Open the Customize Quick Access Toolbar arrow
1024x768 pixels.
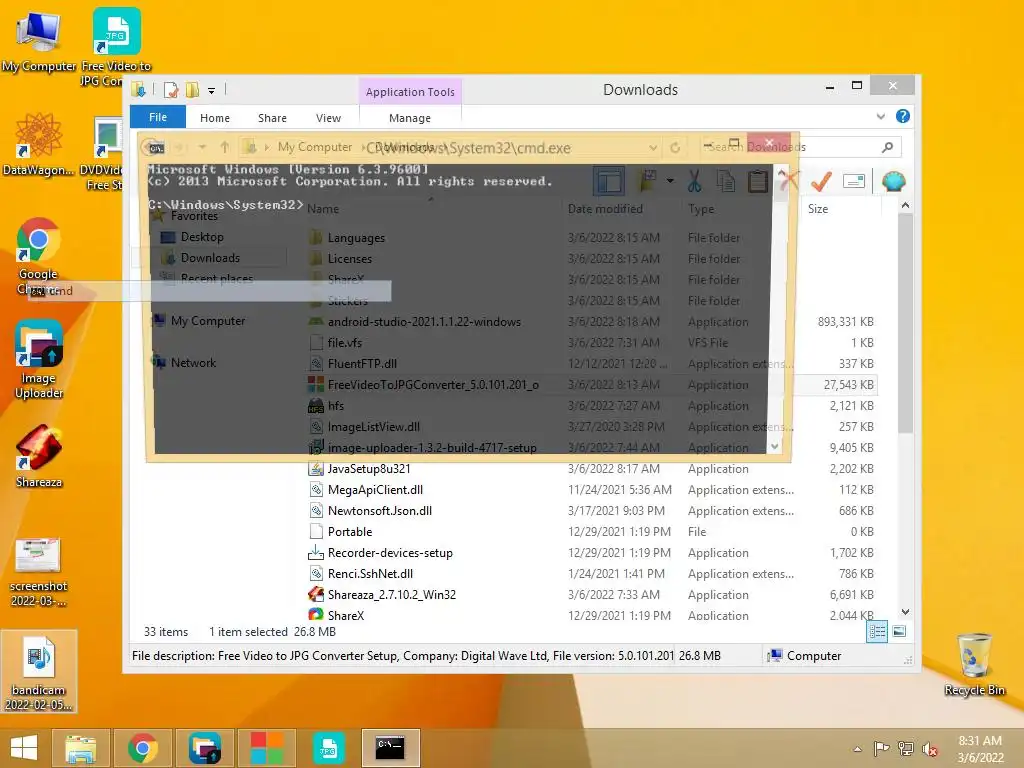click(x=212, y=91)
